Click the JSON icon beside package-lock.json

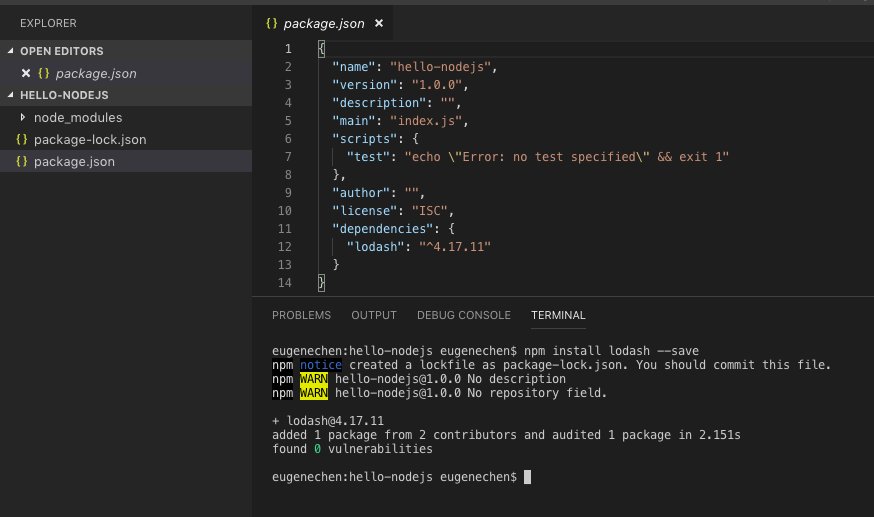click(x=22, y=140)
